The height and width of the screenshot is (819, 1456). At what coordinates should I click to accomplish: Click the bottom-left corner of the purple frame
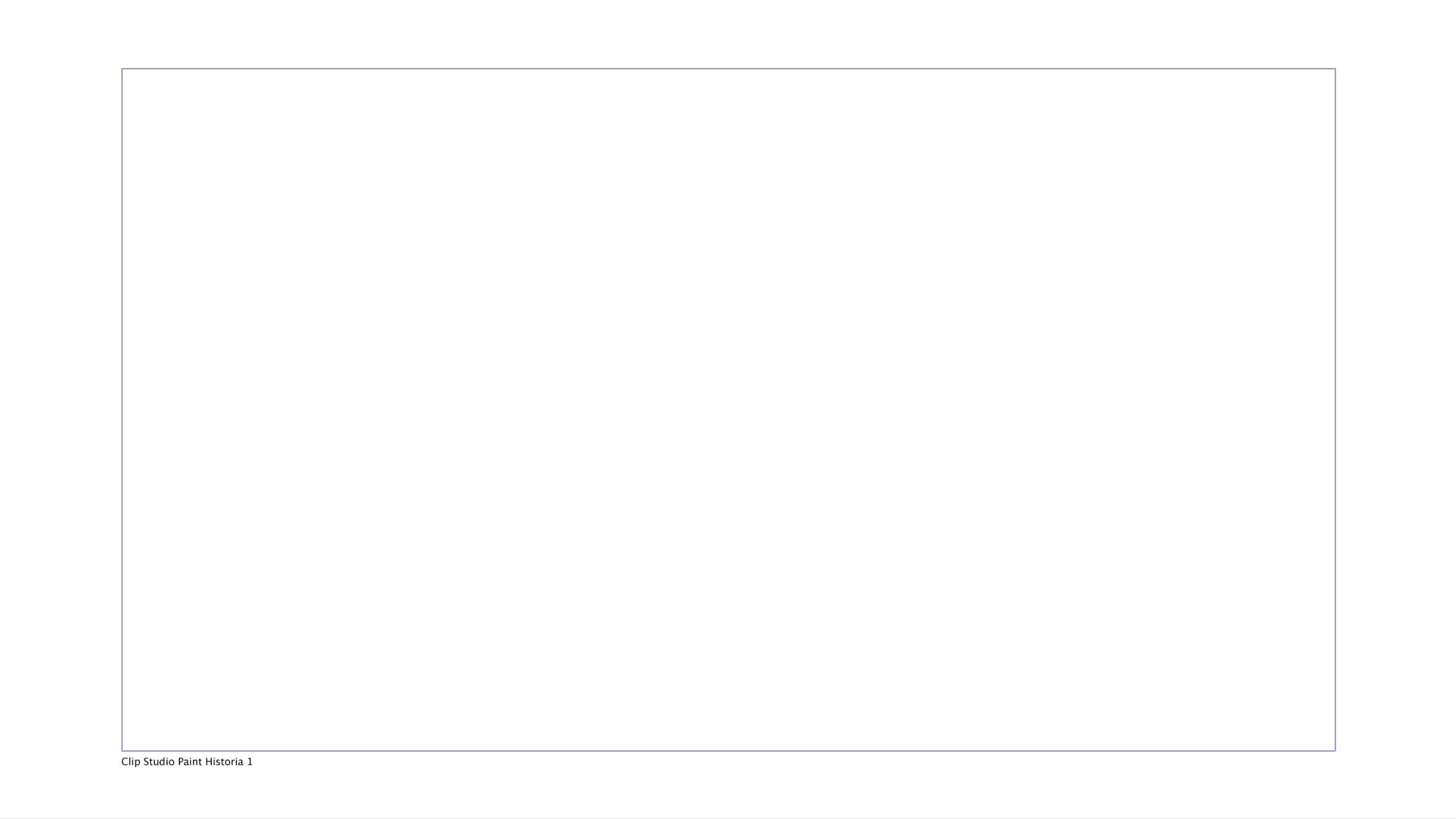point(122,751)
